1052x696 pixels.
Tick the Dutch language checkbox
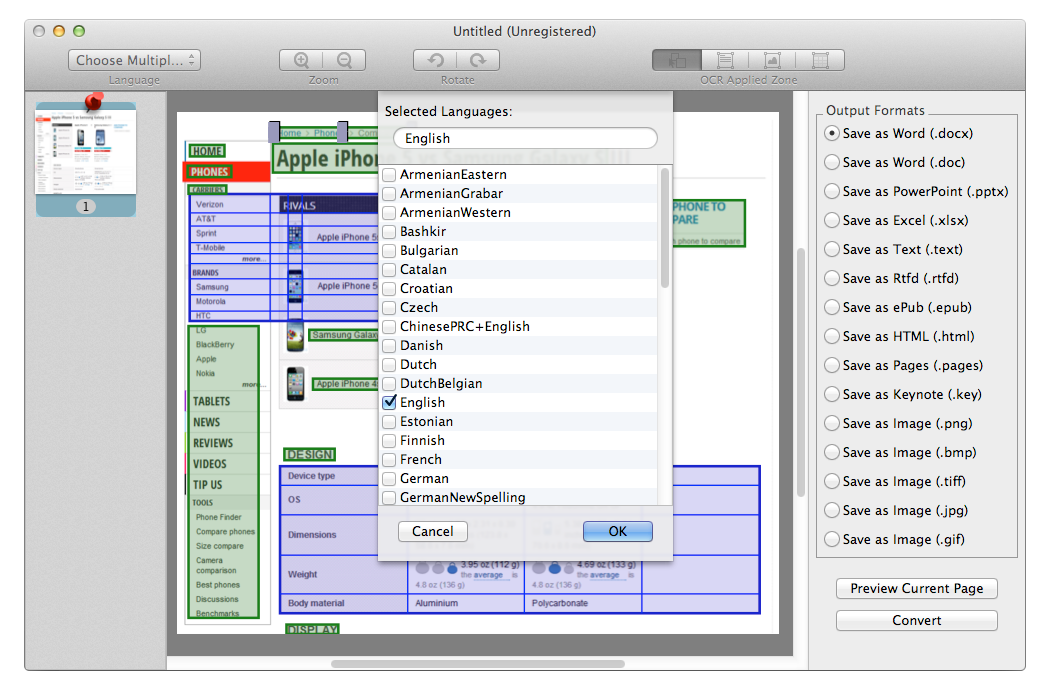[389, 365]
